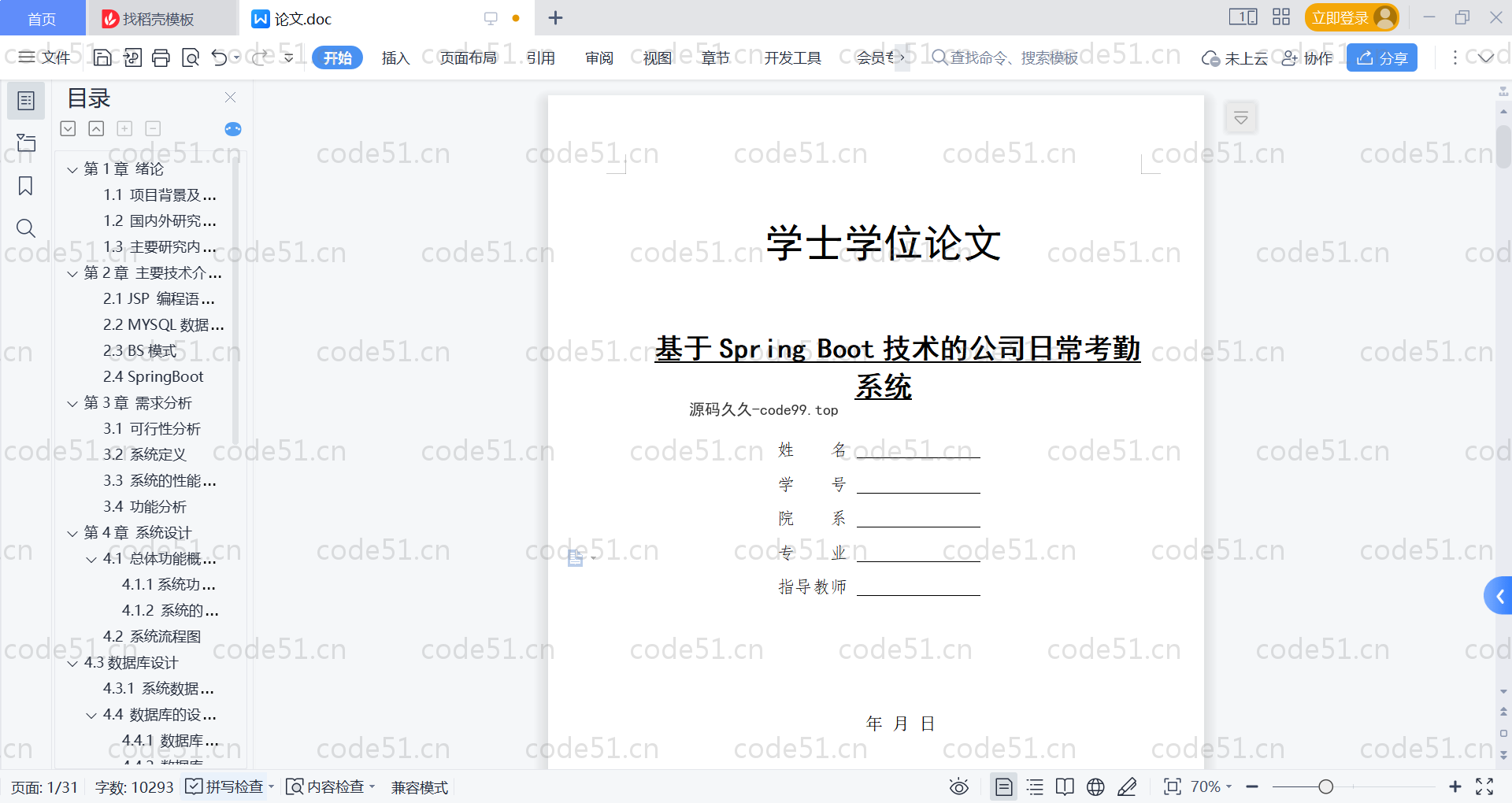Collapse the 4.3 数据库设计 section
1512x803 pixels.
tap(72, 663)
